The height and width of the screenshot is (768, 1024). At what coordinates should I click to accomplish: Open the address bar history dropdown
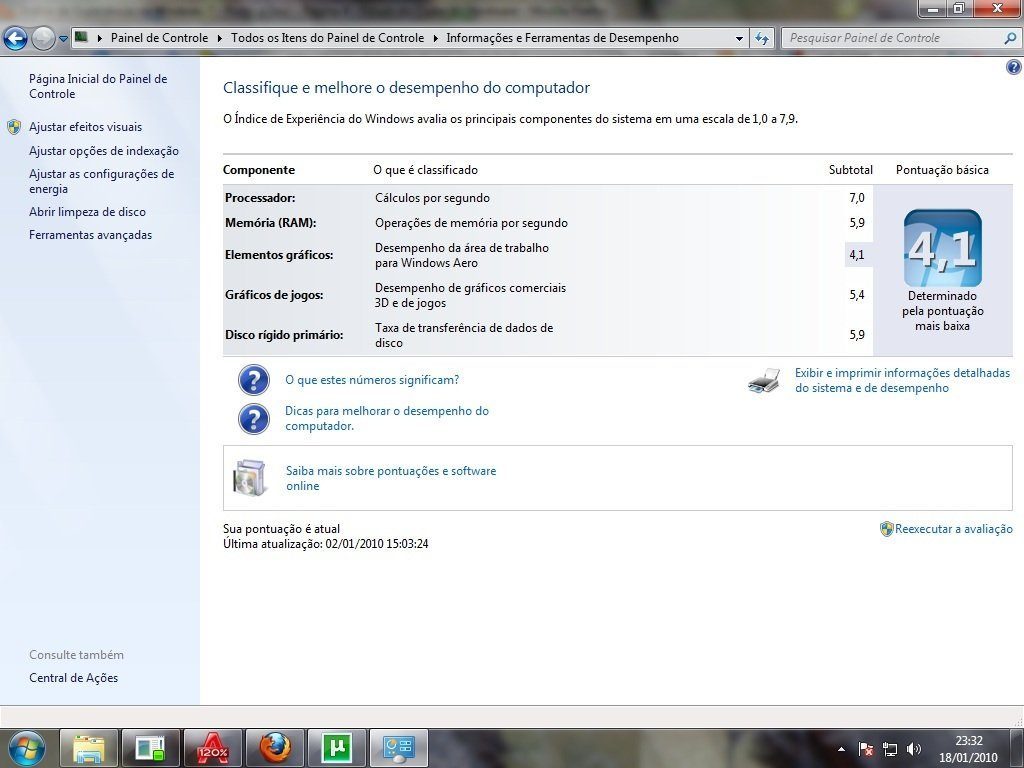point(739,39)
